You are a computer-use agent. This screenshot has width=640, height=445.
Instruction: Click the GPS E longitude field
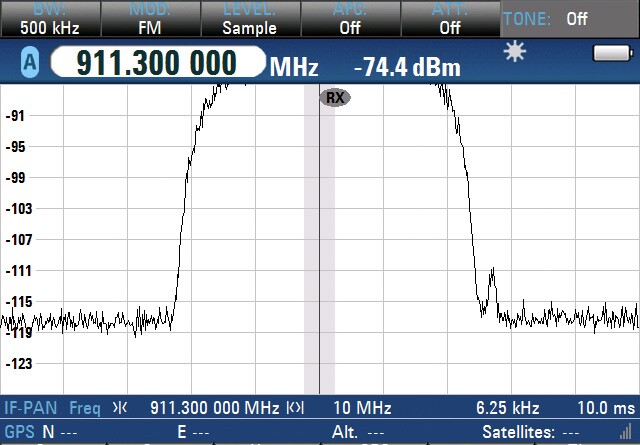[193, 432]
